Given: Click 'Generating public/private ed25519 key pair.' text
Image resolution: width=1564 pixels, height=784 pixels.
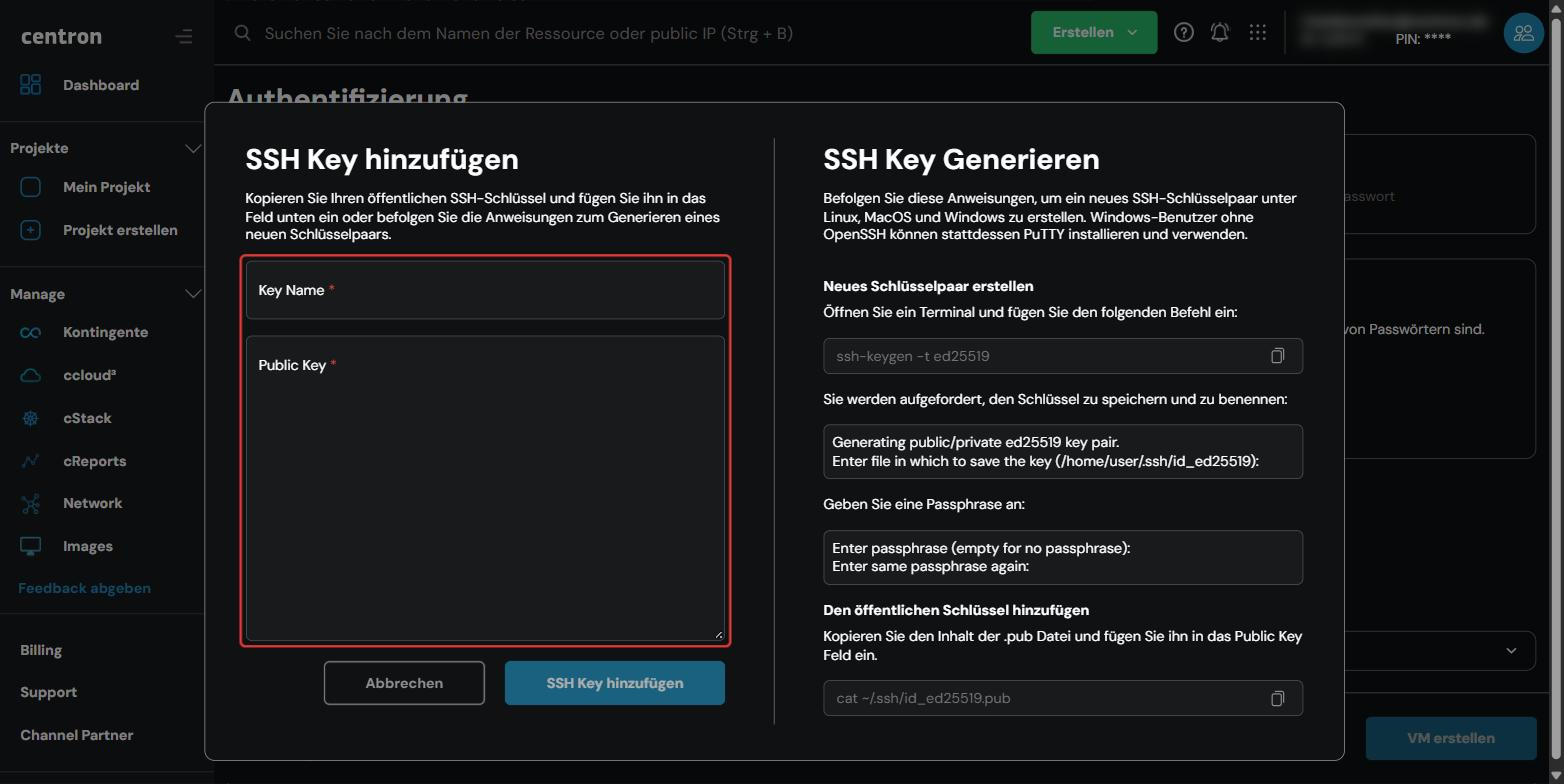Looking at the screenshot, I should [976, 442].
